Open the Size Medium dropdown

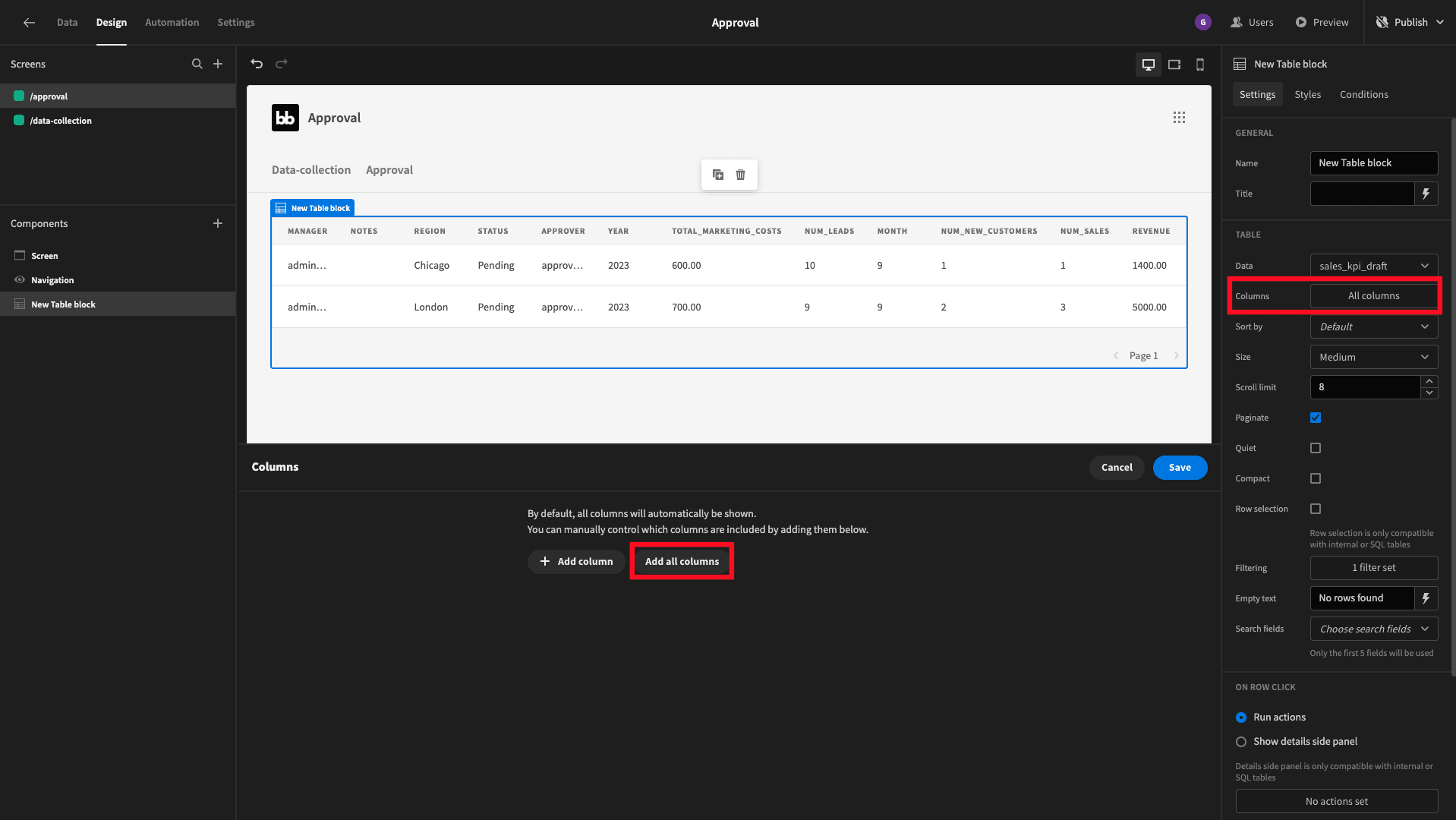(x=1374, y=357)
